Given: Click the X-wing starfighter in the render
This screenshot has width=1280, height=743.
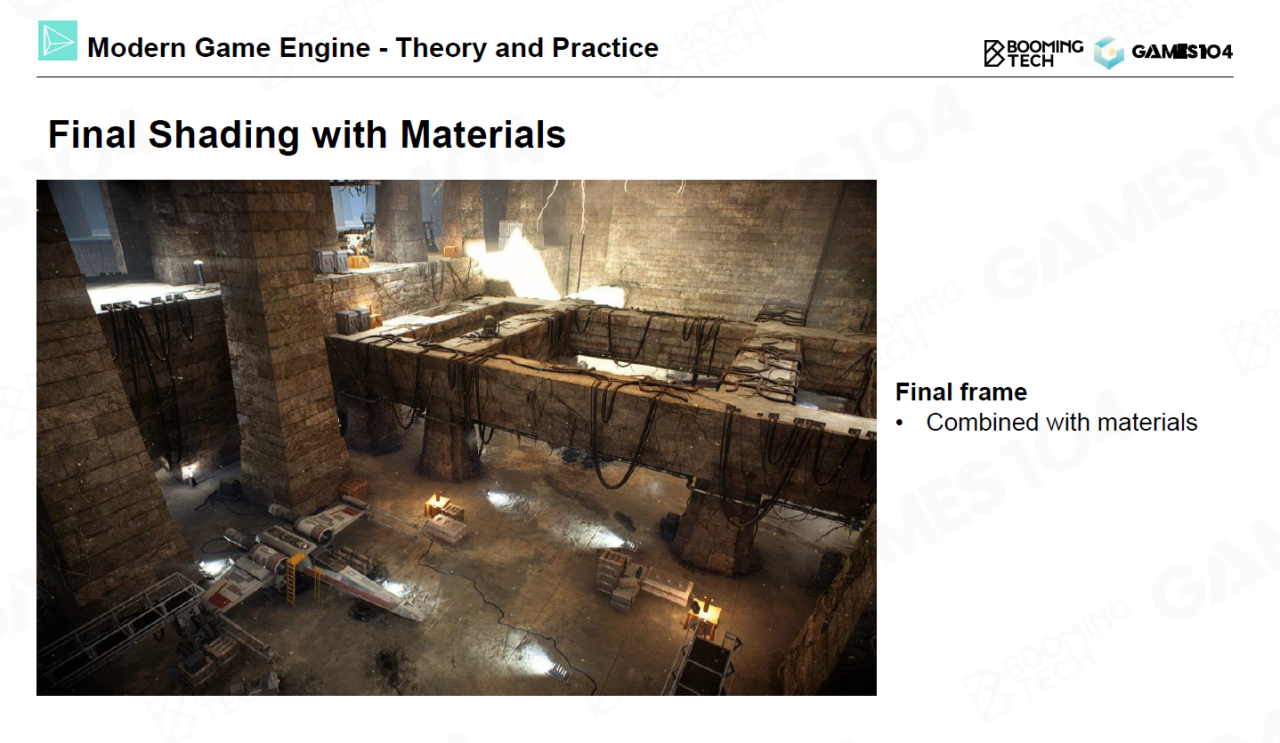Looking at the screenshot, I should 320,560.
